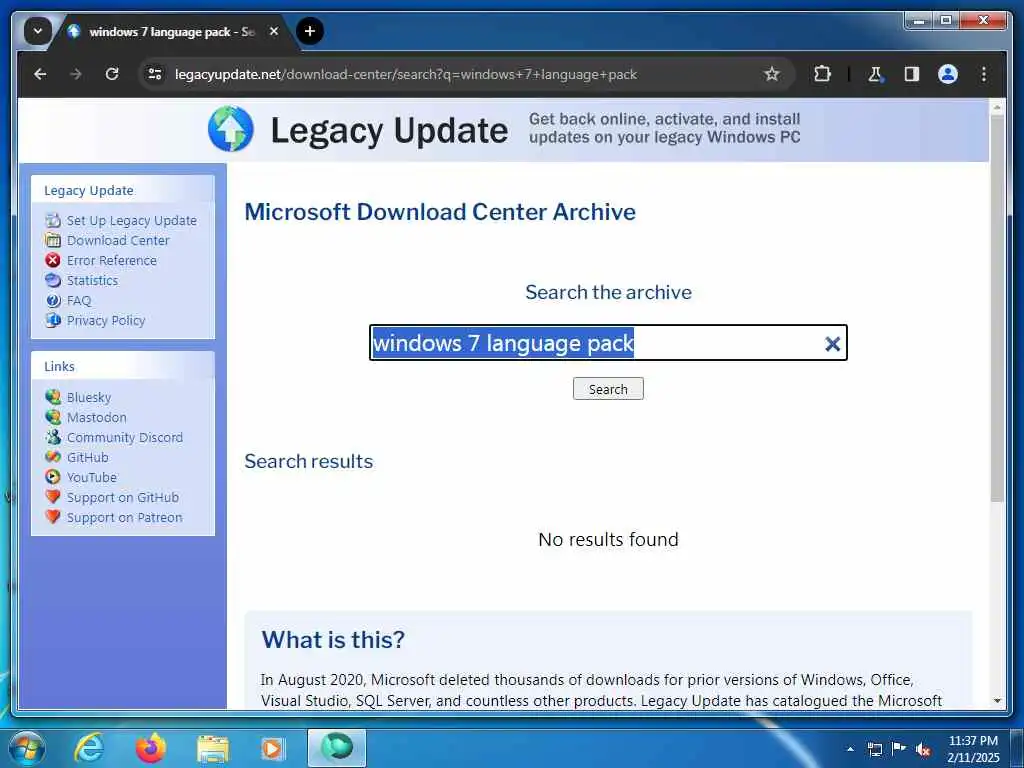Launch Firefox from taskbar

[x=150, y=748]
